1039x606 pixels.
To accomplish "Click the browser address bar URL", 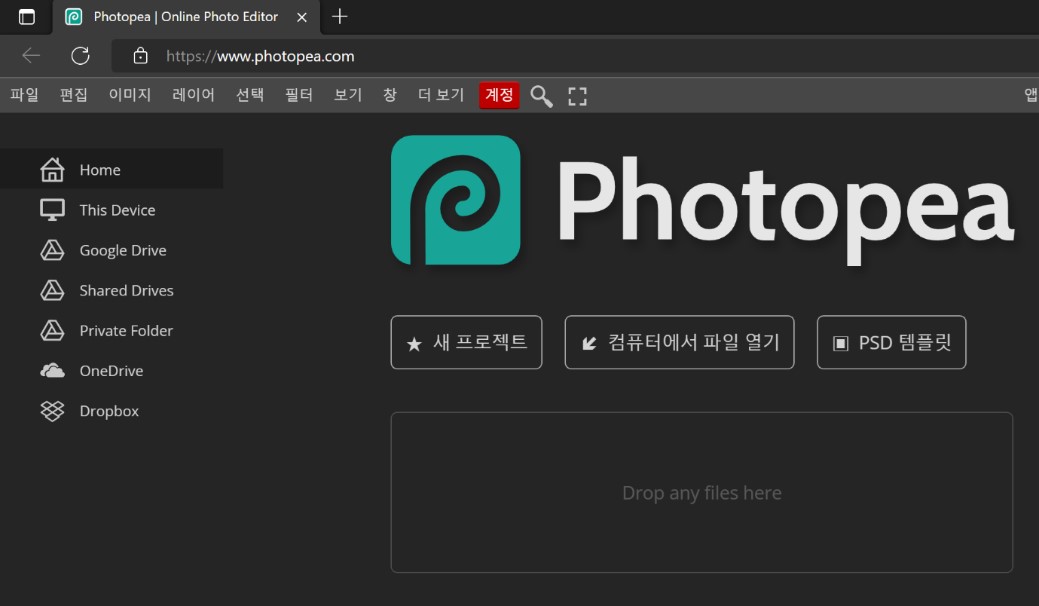I will pos(260,56).
